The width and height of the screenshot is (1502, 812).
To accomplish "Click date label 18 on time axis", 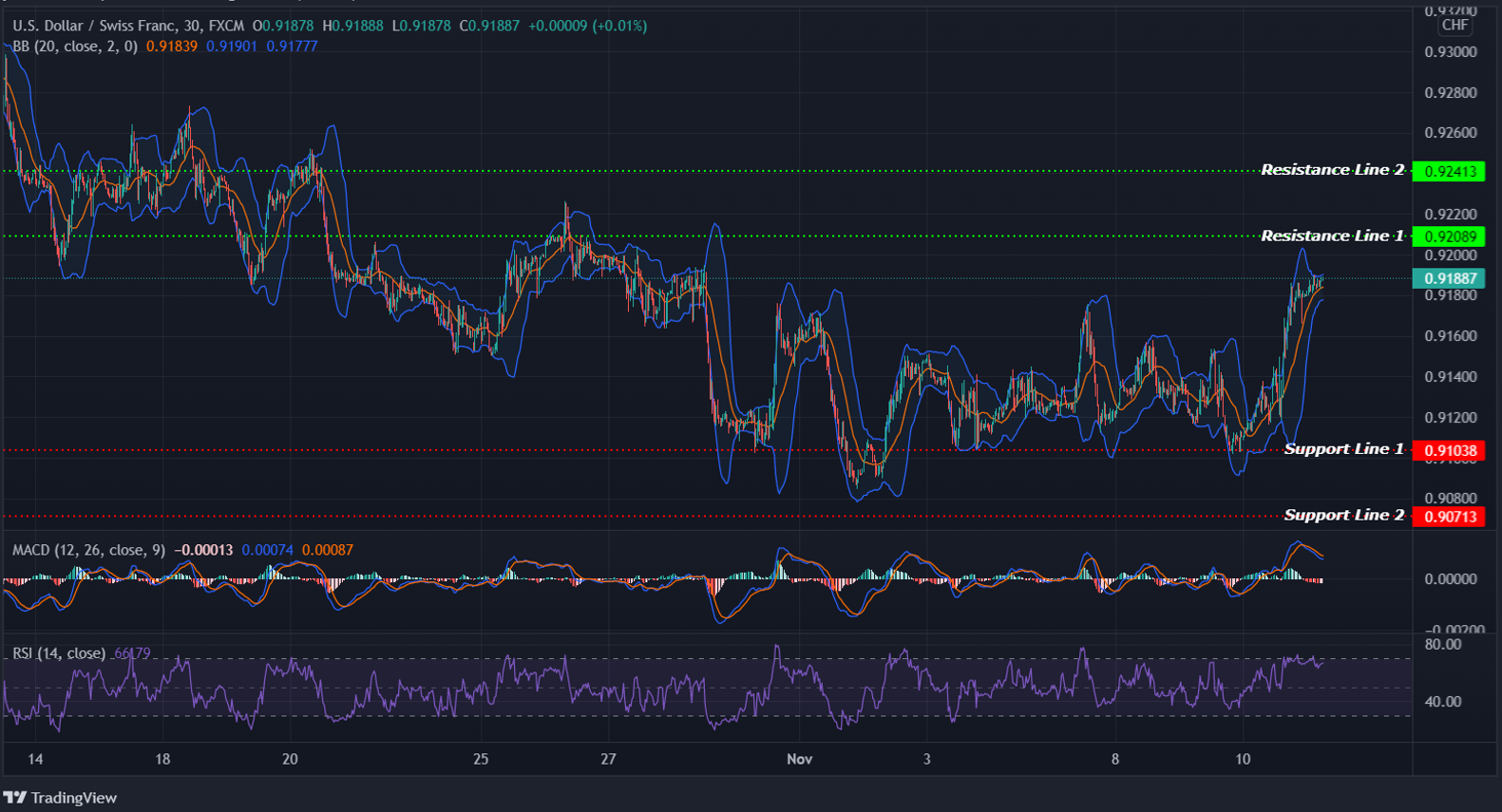I will (x=162, y=759).
